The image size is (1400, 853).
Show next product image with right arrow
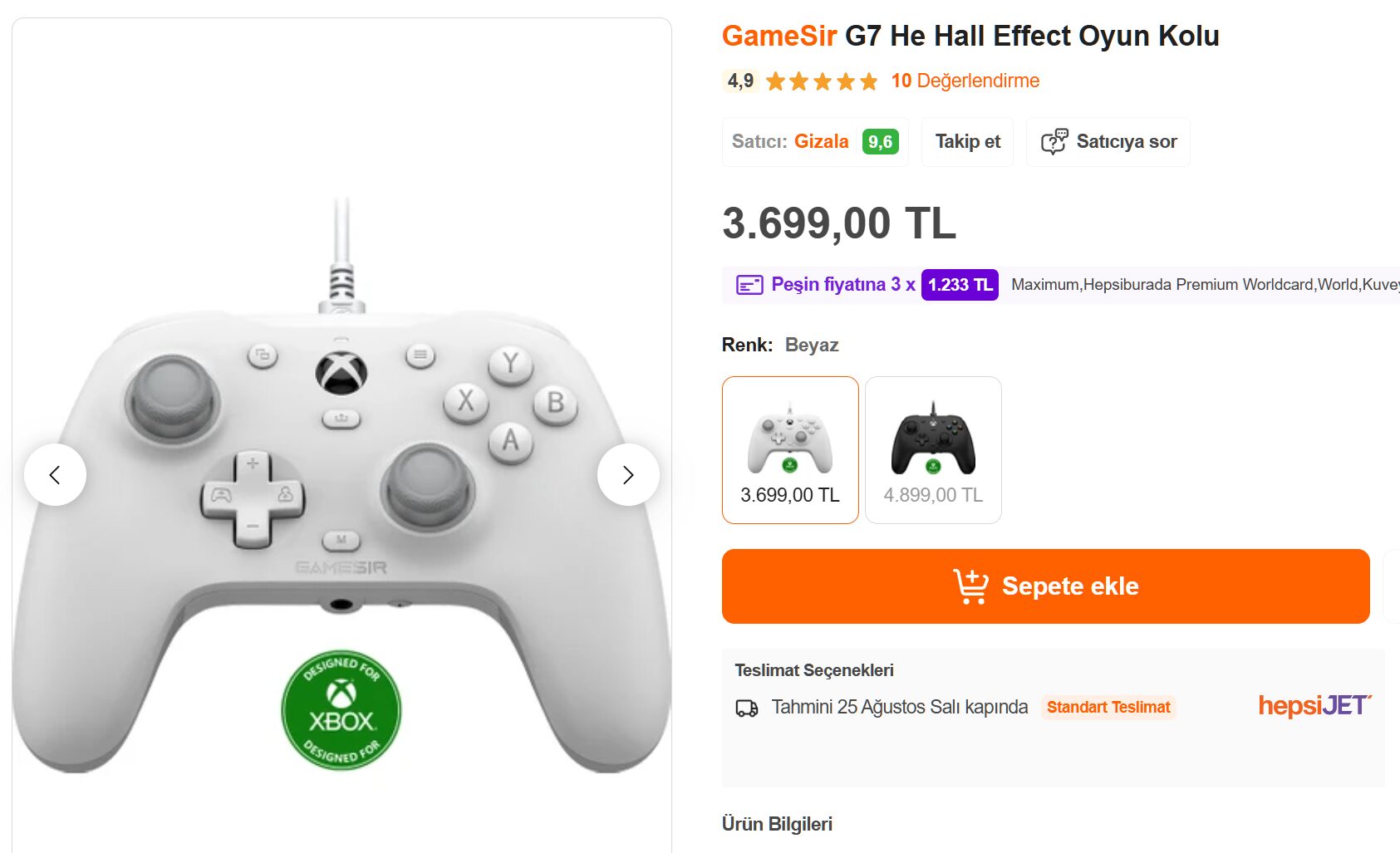[x=628, y=474]
